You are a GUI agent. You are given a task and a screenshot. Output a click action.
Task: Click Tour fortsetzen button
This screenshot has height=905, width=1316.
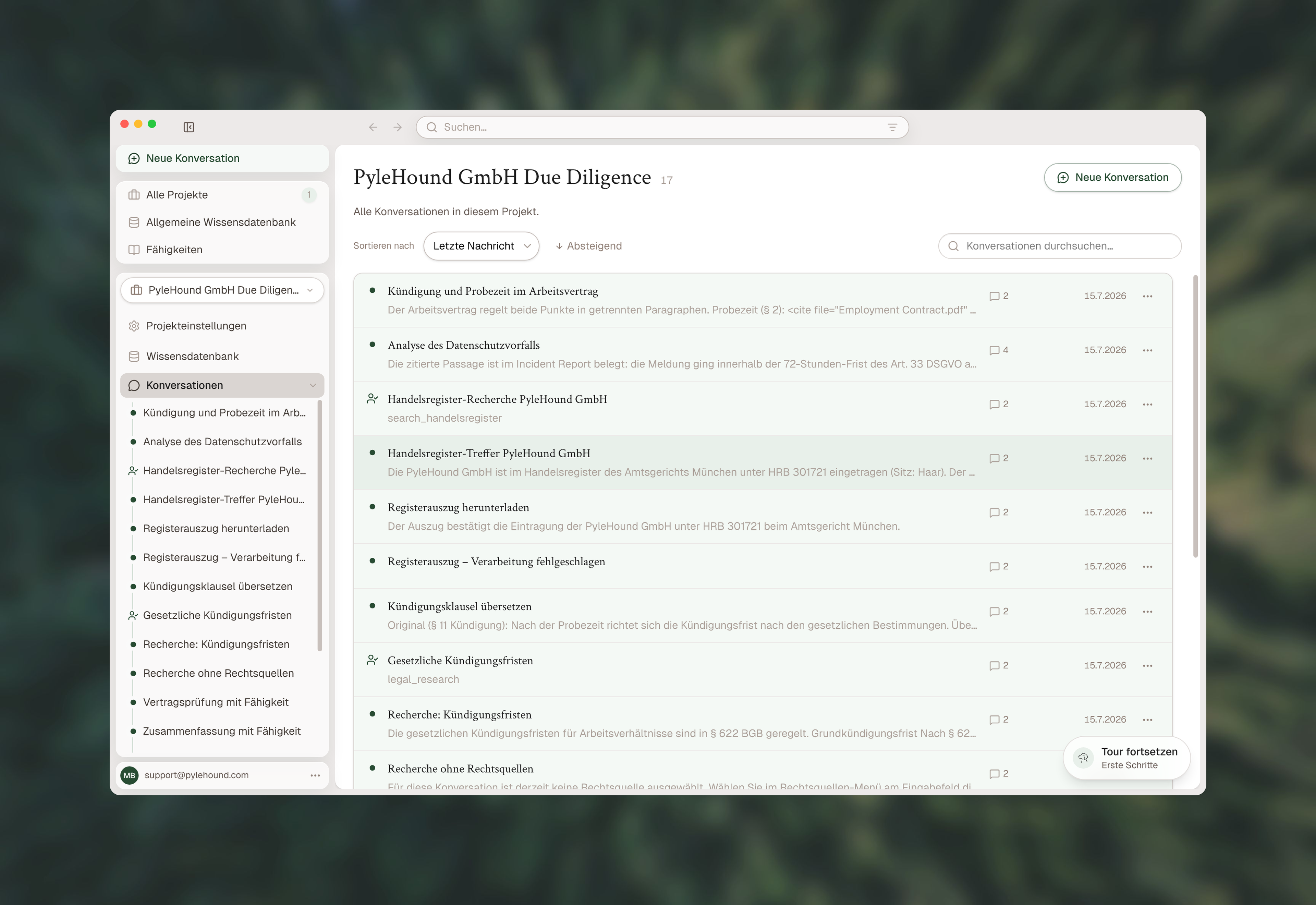click(x=1126, y=758)
